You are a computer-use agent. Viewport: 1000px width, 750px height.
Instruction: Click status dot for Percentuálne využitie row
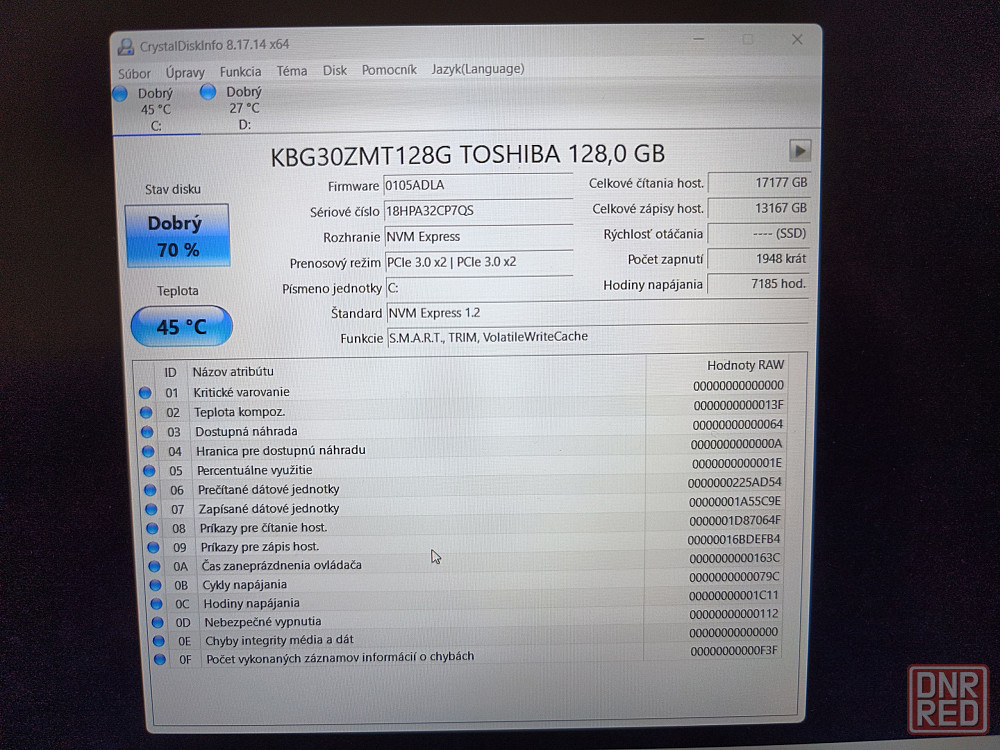tap(149, 471)
